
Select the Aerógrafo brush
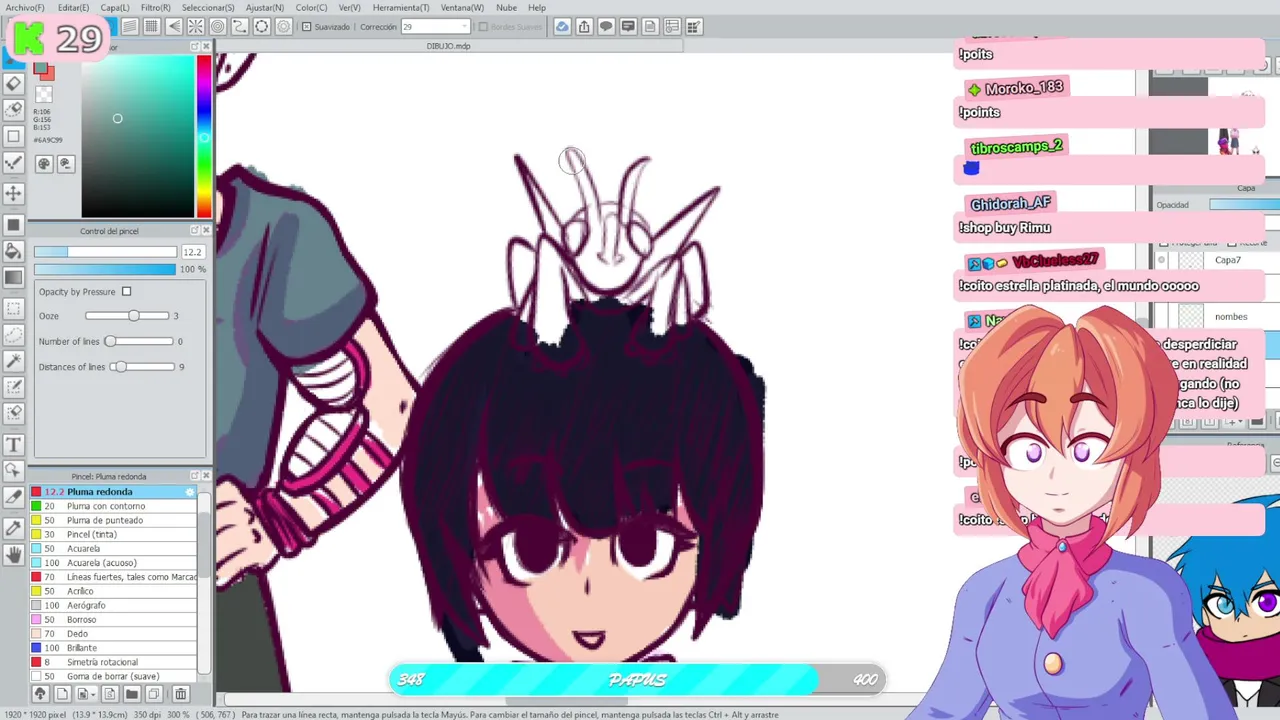pos(114,605)
